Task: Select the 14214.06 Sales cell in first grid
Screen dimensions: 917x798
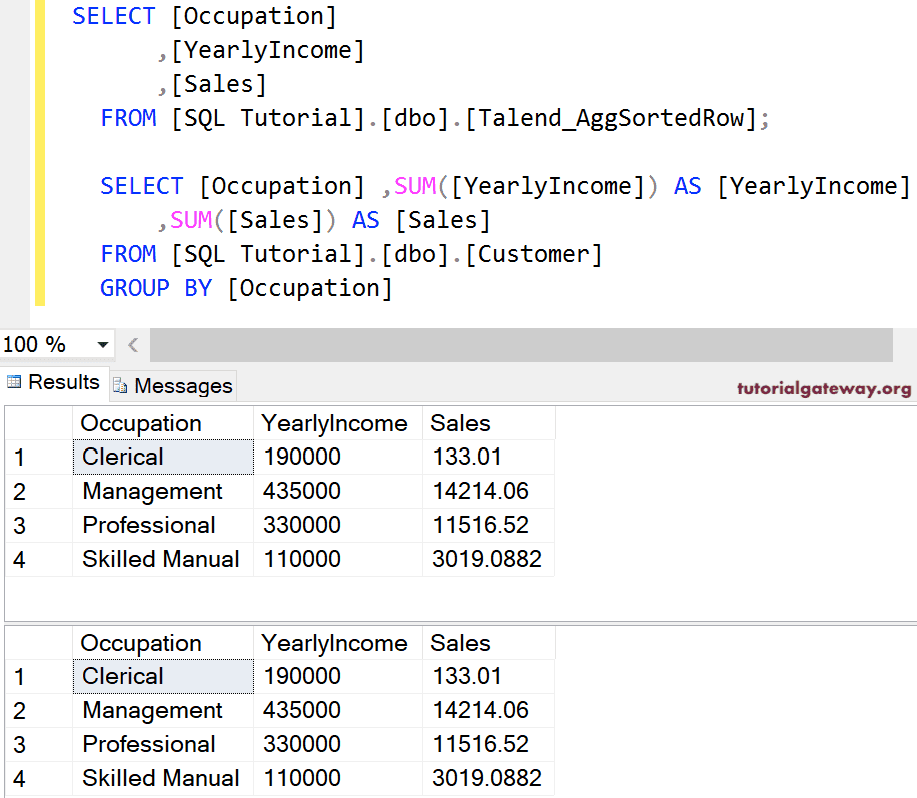Action: [480, 491]
